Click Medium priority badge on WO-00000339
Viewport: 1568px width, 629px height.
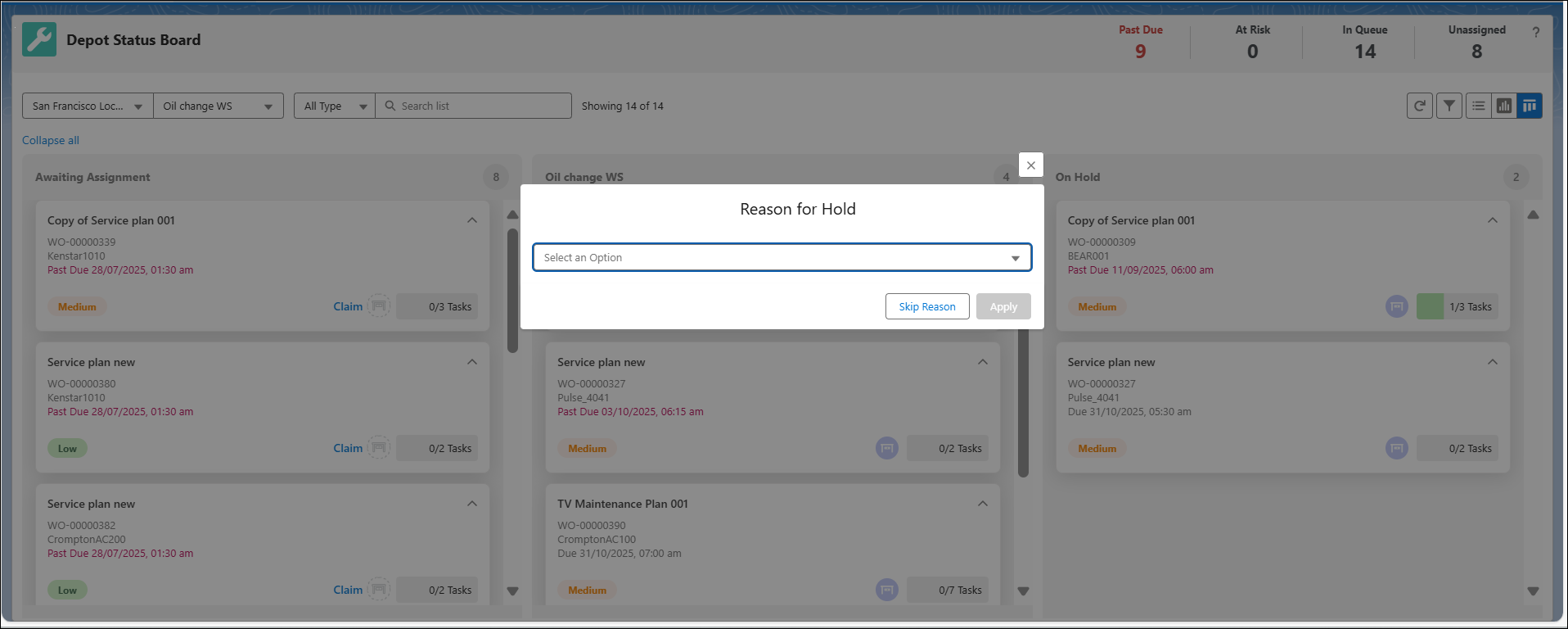[77, 306]
